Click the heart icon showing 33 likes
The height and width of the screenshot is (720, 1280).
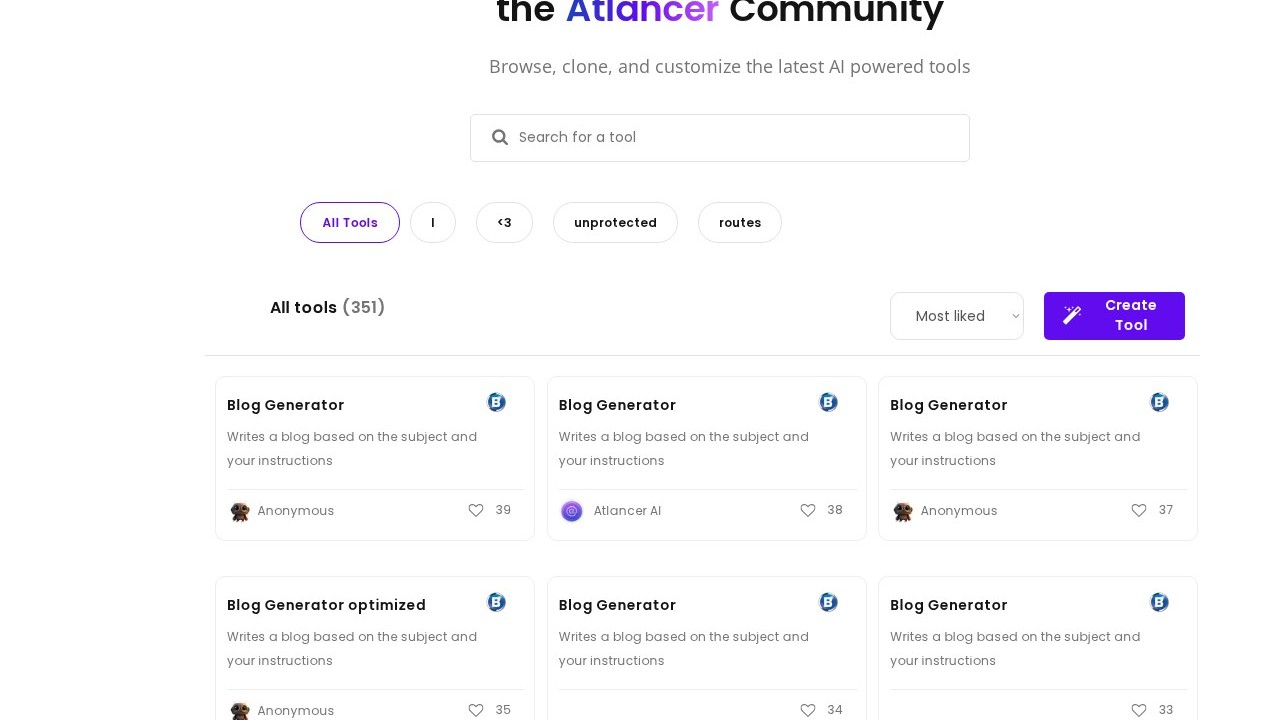[1139, 710]
